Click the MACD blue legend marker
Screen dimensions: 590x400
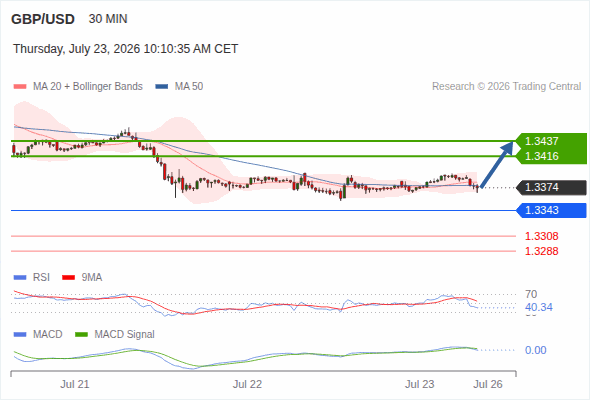20,335
